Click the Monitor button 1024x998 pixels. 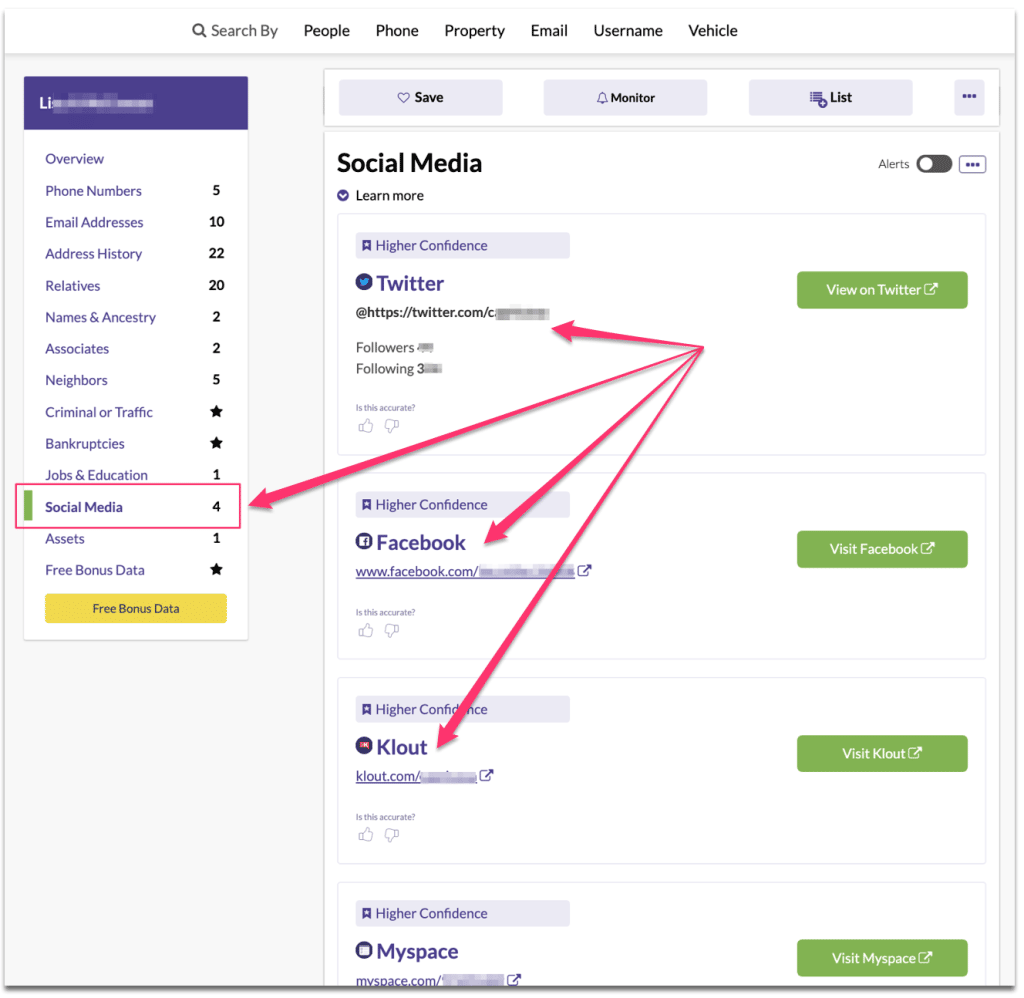click(626, 97)
